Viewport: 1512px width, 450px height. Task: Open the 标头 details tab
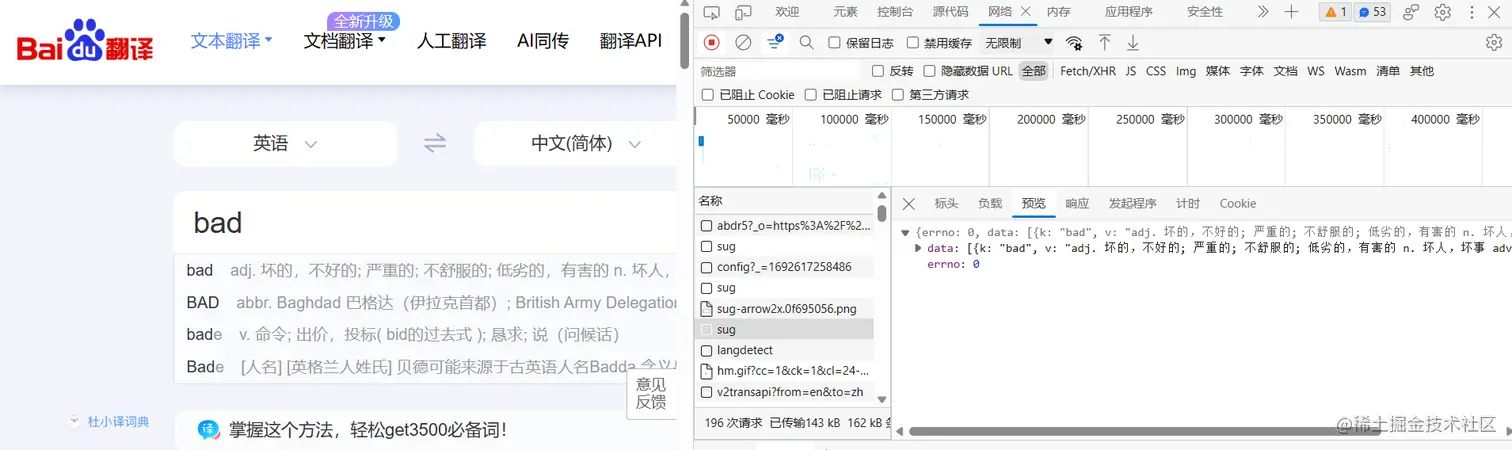pos(946,203)
